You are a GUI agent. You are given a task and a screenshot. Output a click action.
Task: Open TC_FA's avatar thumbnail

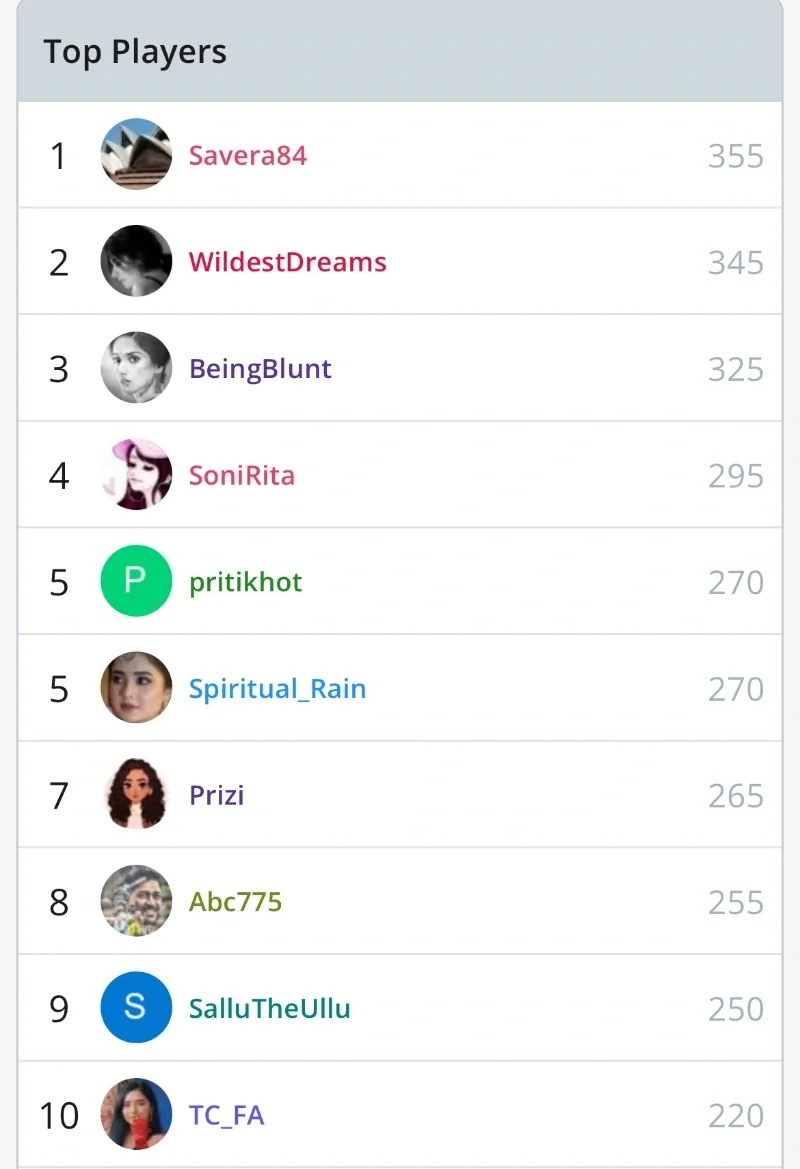(x=137, y=1114)
